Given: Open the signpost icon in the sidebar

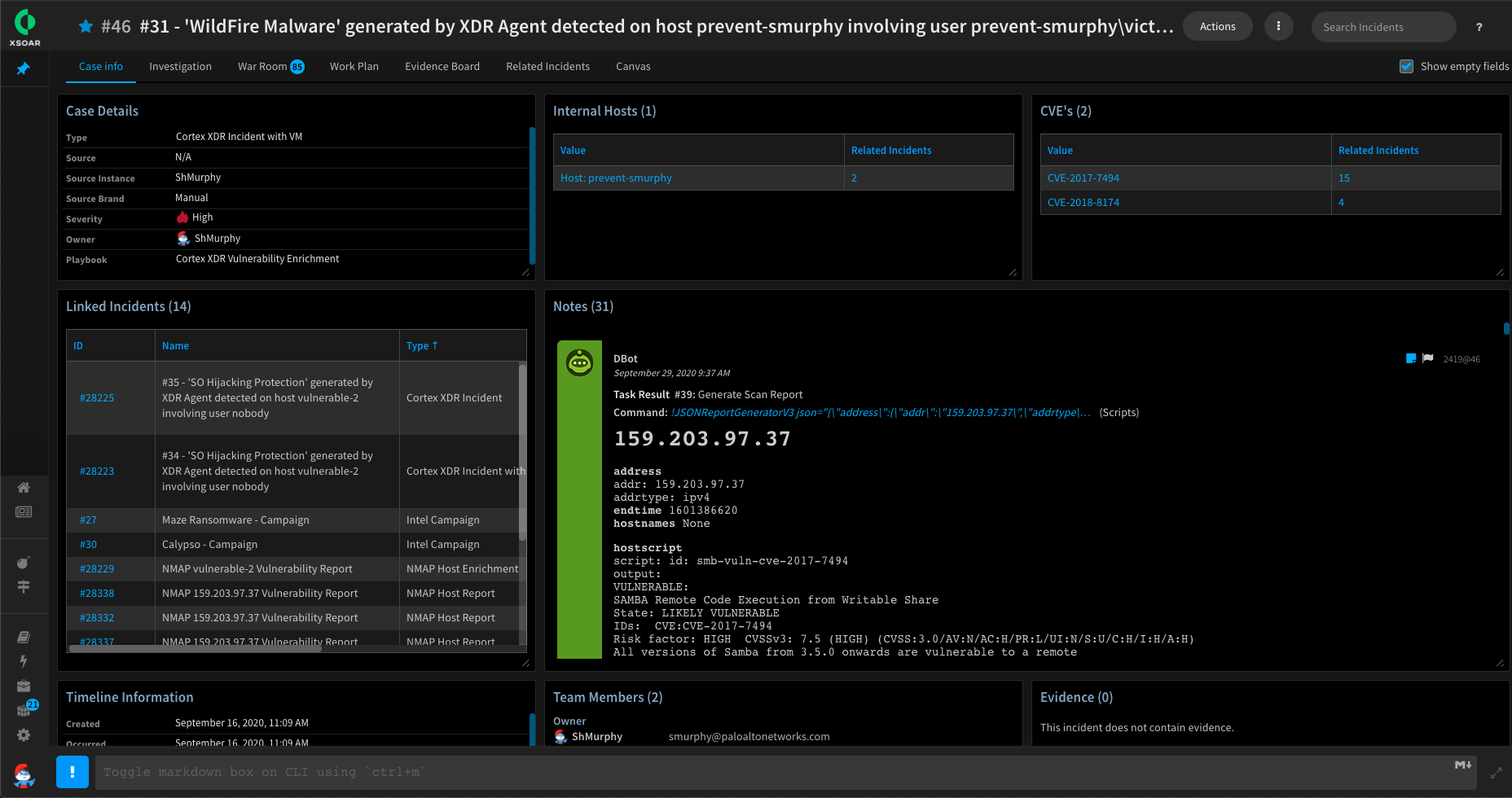Looking at the screenshot, I should click(24, 586).
